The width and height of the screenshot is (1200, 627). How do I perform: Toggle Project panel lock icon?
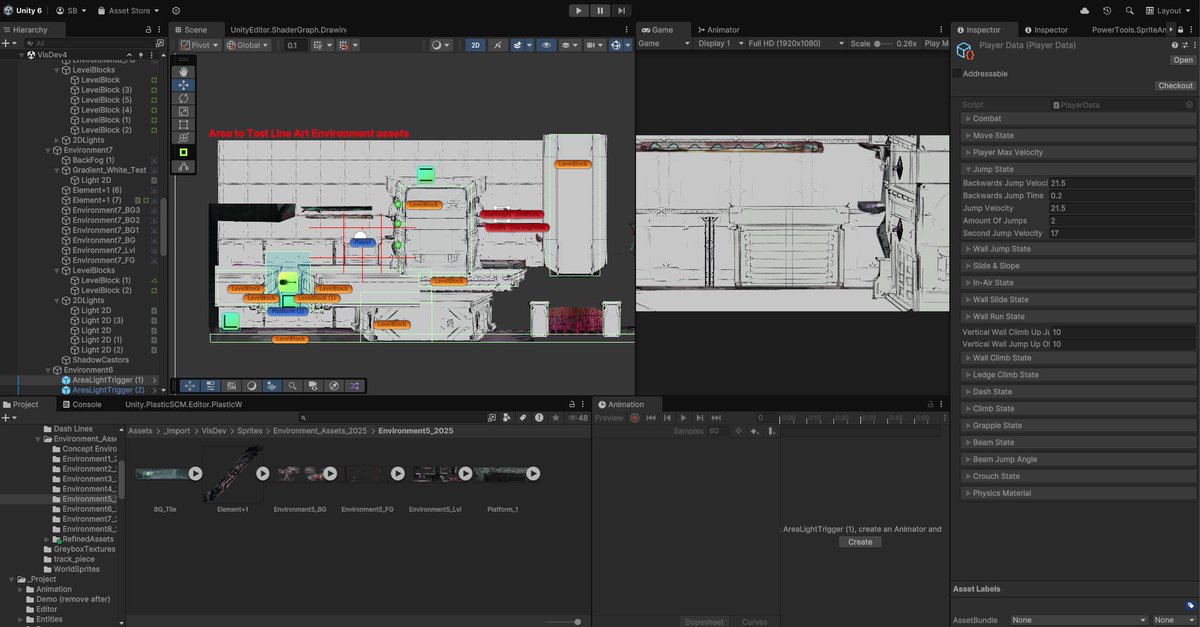571,404
